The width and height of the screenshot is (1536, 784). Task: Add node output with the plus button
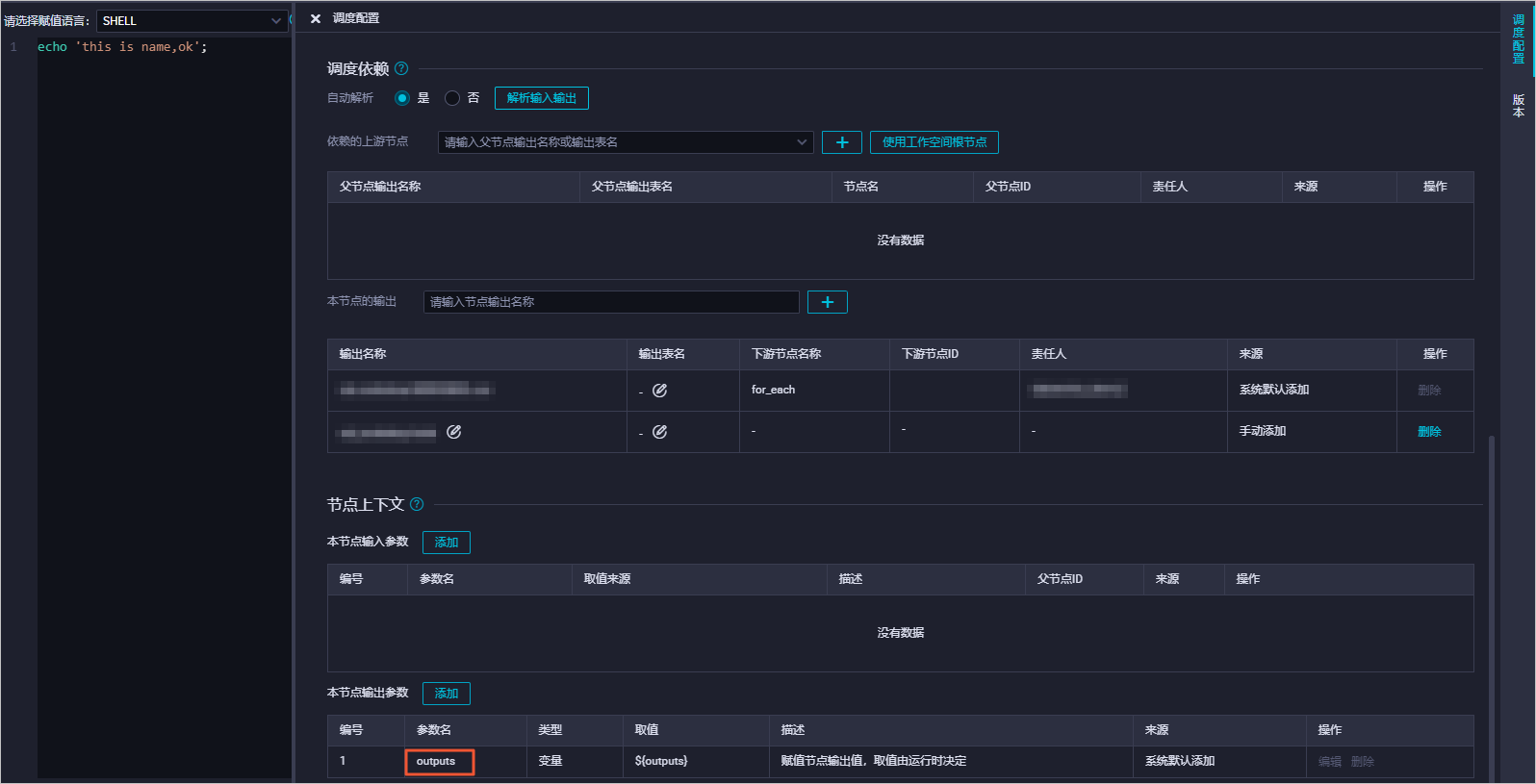(x=828, y=302)
